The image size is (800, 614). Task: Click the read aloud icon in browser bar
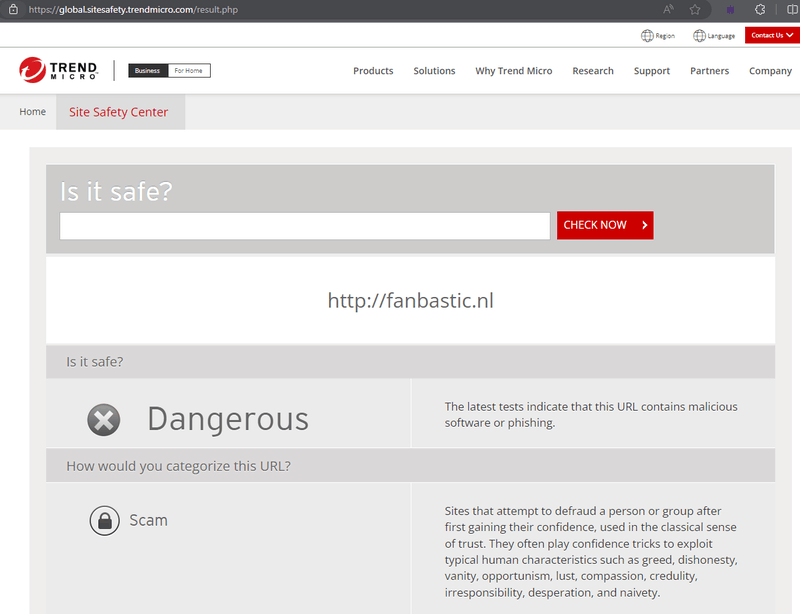pyautogui.click(x=668, y=9)
